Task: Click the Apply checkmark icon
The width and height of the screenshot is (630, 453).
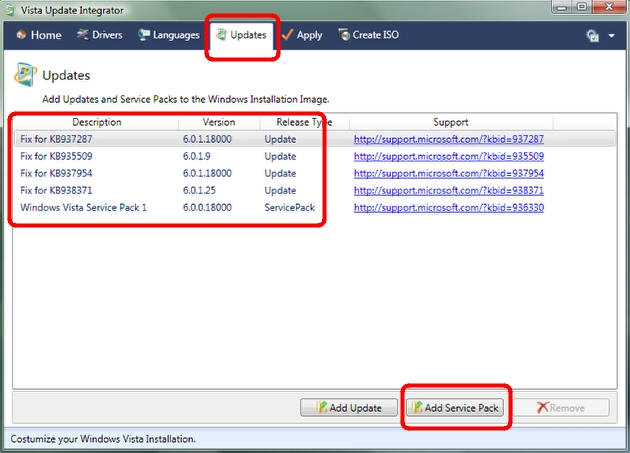Action: (x=287, y=35)
